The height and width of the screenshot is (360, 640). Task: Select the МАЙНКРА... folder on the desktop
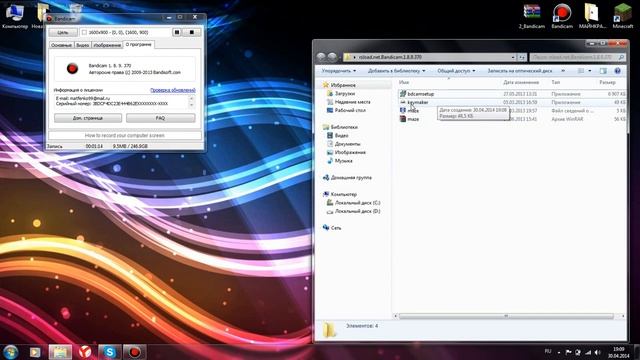pyautogui.click(x=592, y=16)
